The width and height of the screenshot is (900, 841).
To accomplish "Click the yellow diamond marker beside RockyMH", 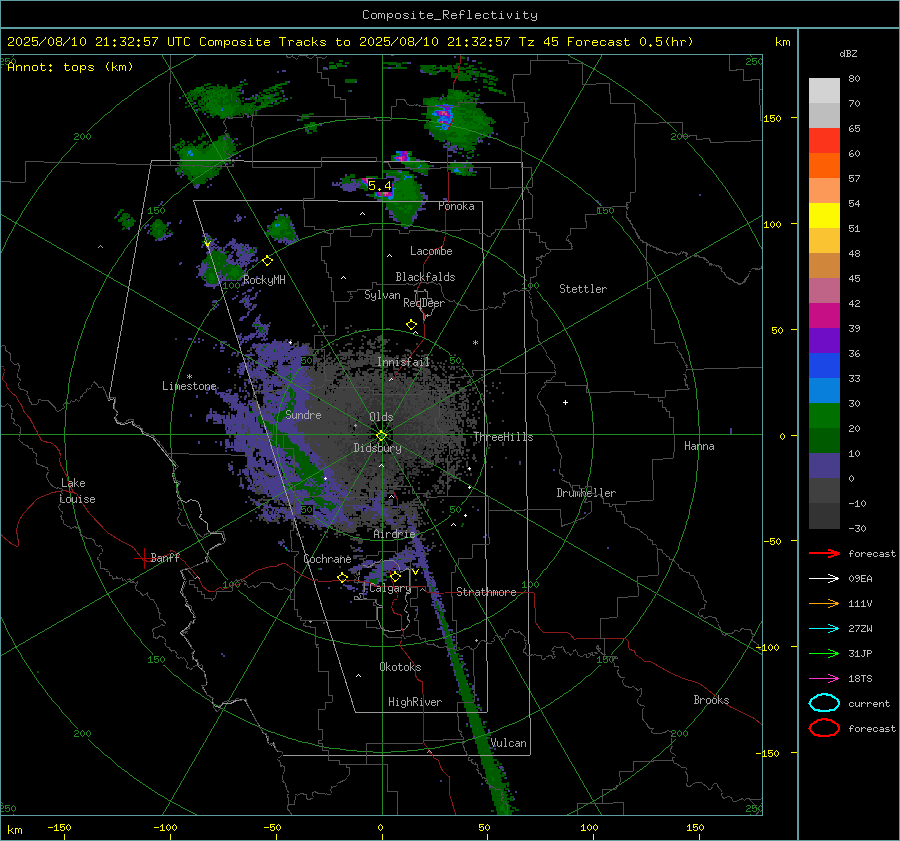I will point(267,261).
